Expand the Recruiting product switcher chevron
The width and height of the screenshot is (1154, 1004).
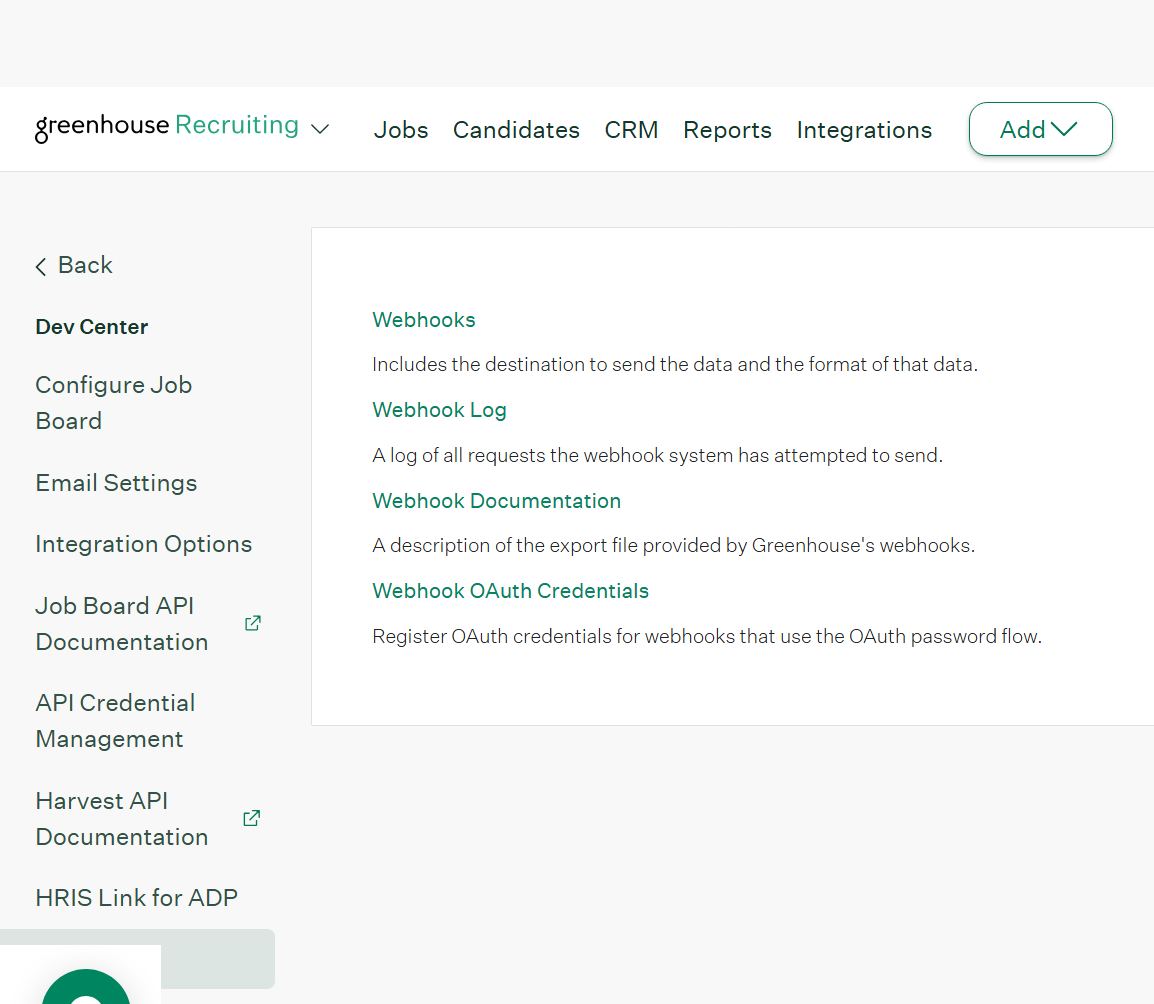click(319, 129)
